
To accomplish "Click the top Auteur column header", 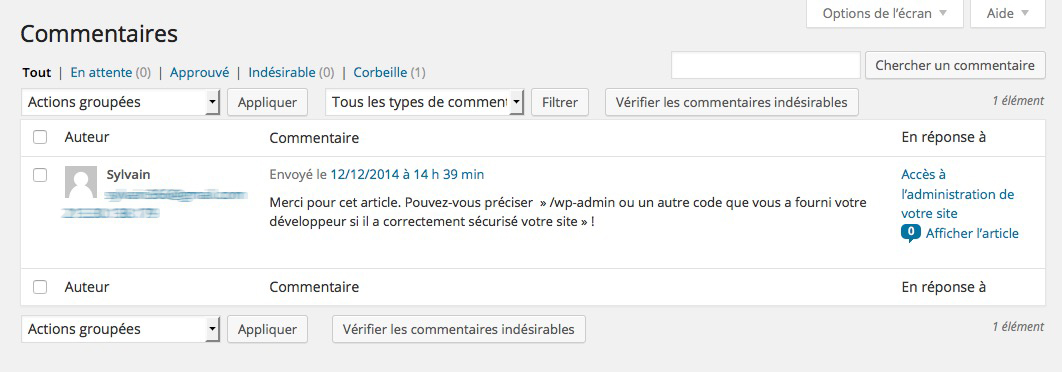I will tap(87, 137).
